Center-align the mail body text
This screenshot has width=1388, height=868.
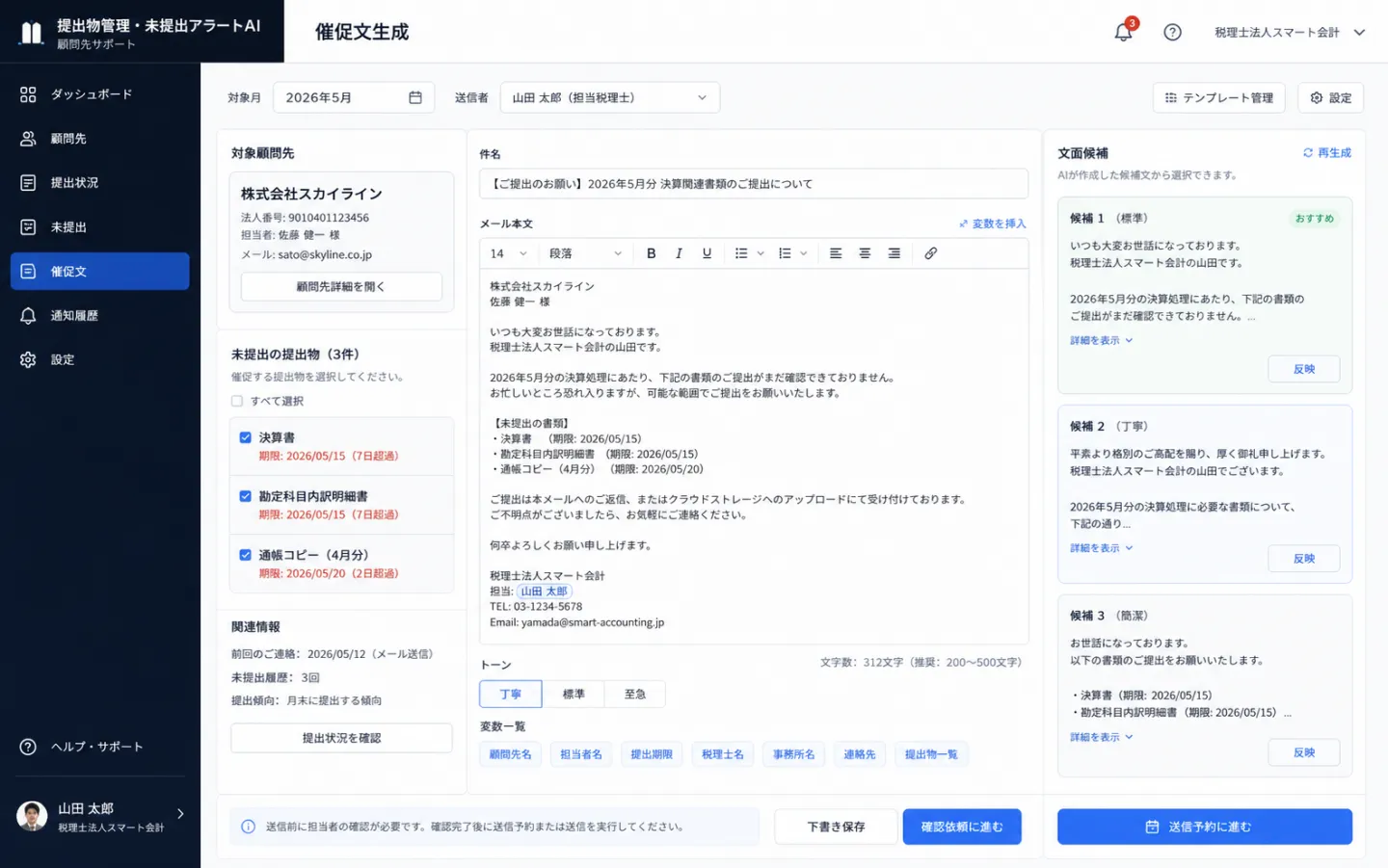[x=865, y=253]
